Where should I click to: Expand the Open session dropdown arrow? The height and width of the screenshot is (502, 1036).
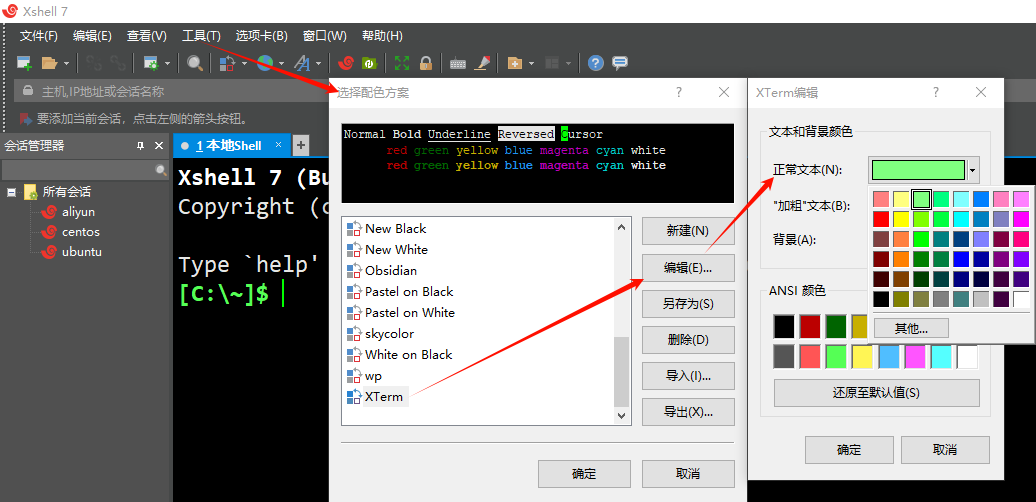tap(66, 63)
